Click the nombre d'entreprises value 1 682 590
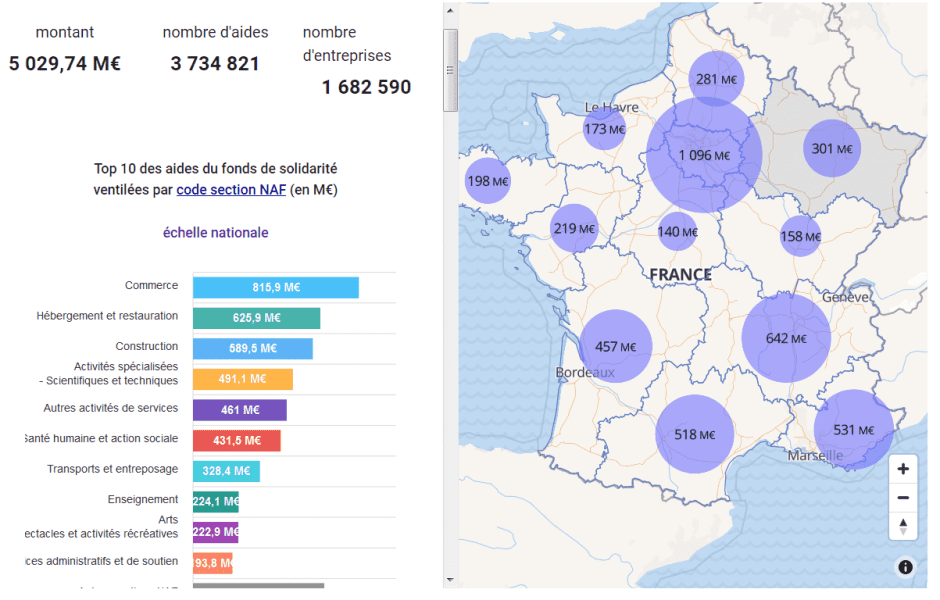The image size is (940, 600). tap(366, 87)
